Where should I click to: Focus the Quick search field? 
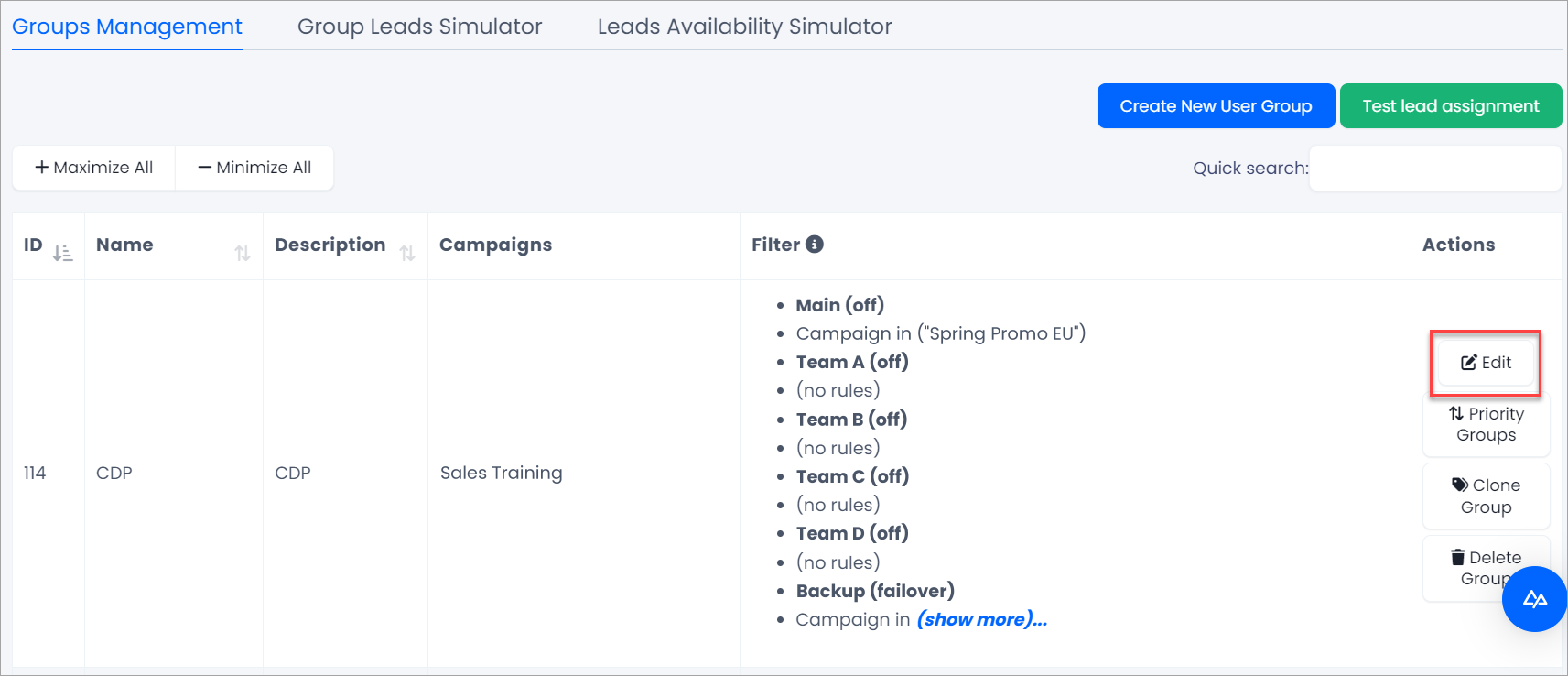(1435, 168)
